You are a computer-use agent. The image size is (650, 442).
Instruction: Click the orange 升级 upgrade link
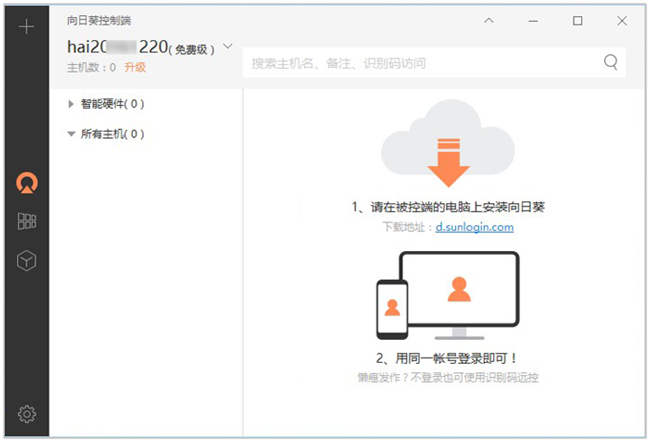[x=135, y=68]
